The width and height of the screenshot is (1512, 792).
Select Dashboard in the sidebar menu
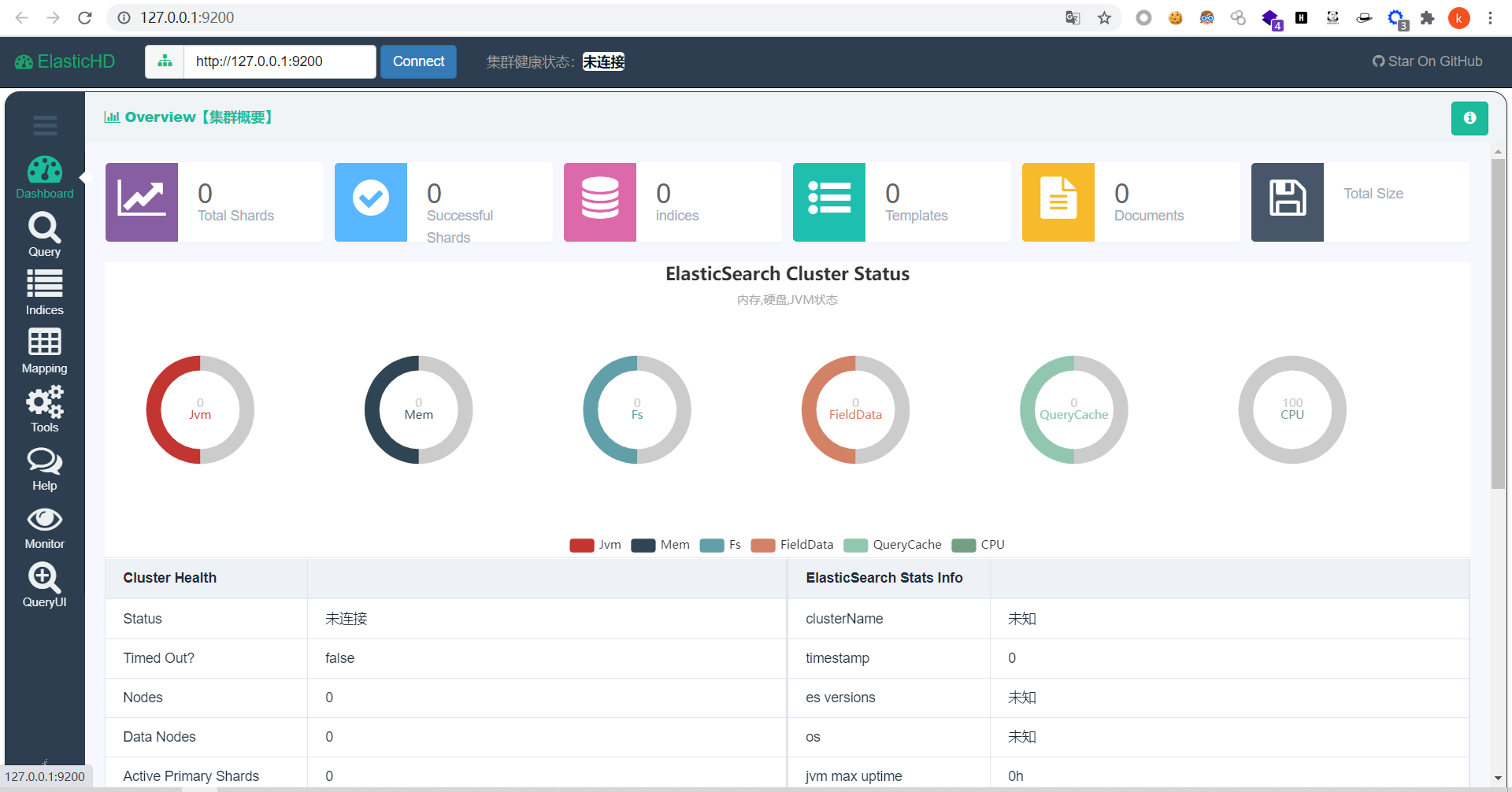point(44,176)
